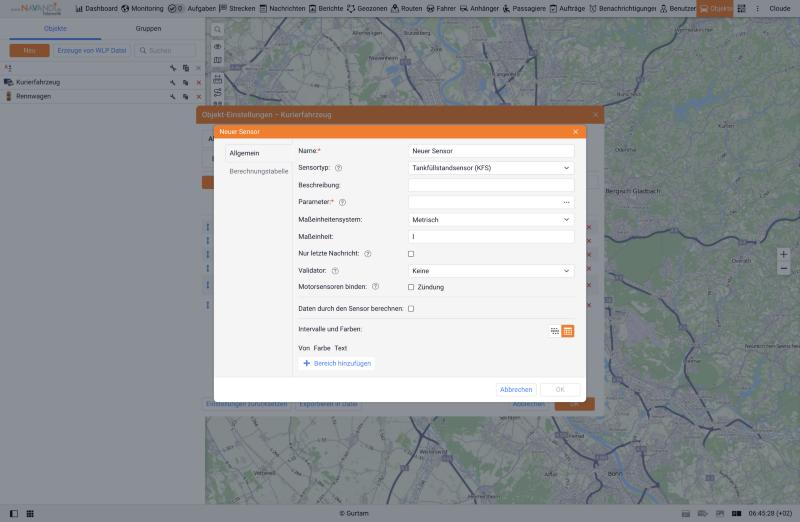Click the Maßeinheit input field

491,237
